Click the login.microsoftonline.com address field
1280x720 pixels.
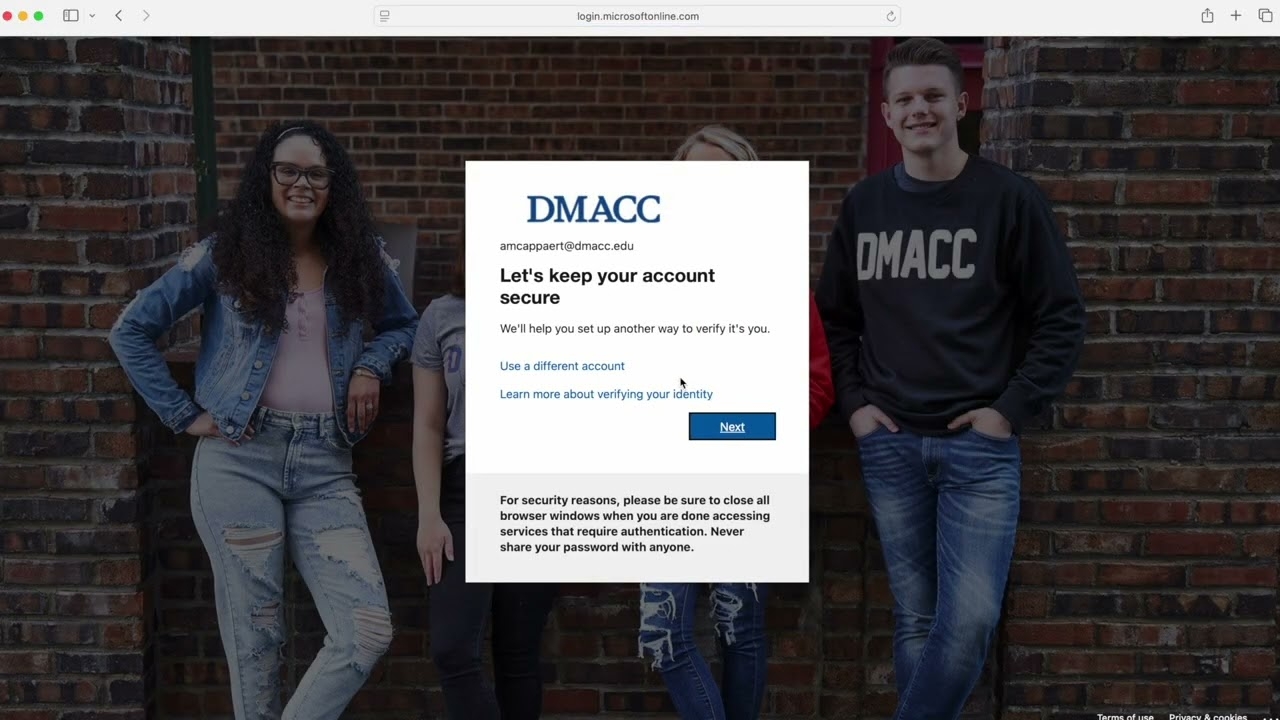click(x=637, y=16)
